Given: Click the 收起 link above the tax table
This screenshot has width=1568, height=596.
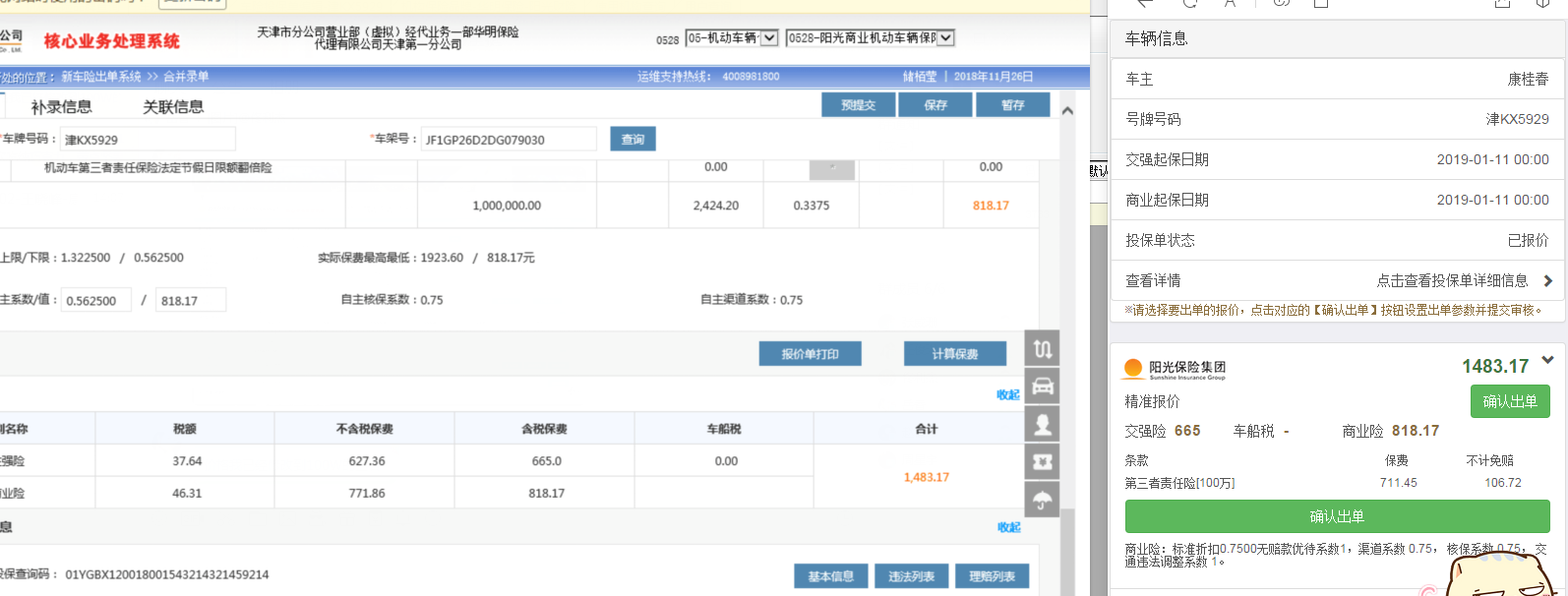Looking at the screenshot, I should 1008,394.
